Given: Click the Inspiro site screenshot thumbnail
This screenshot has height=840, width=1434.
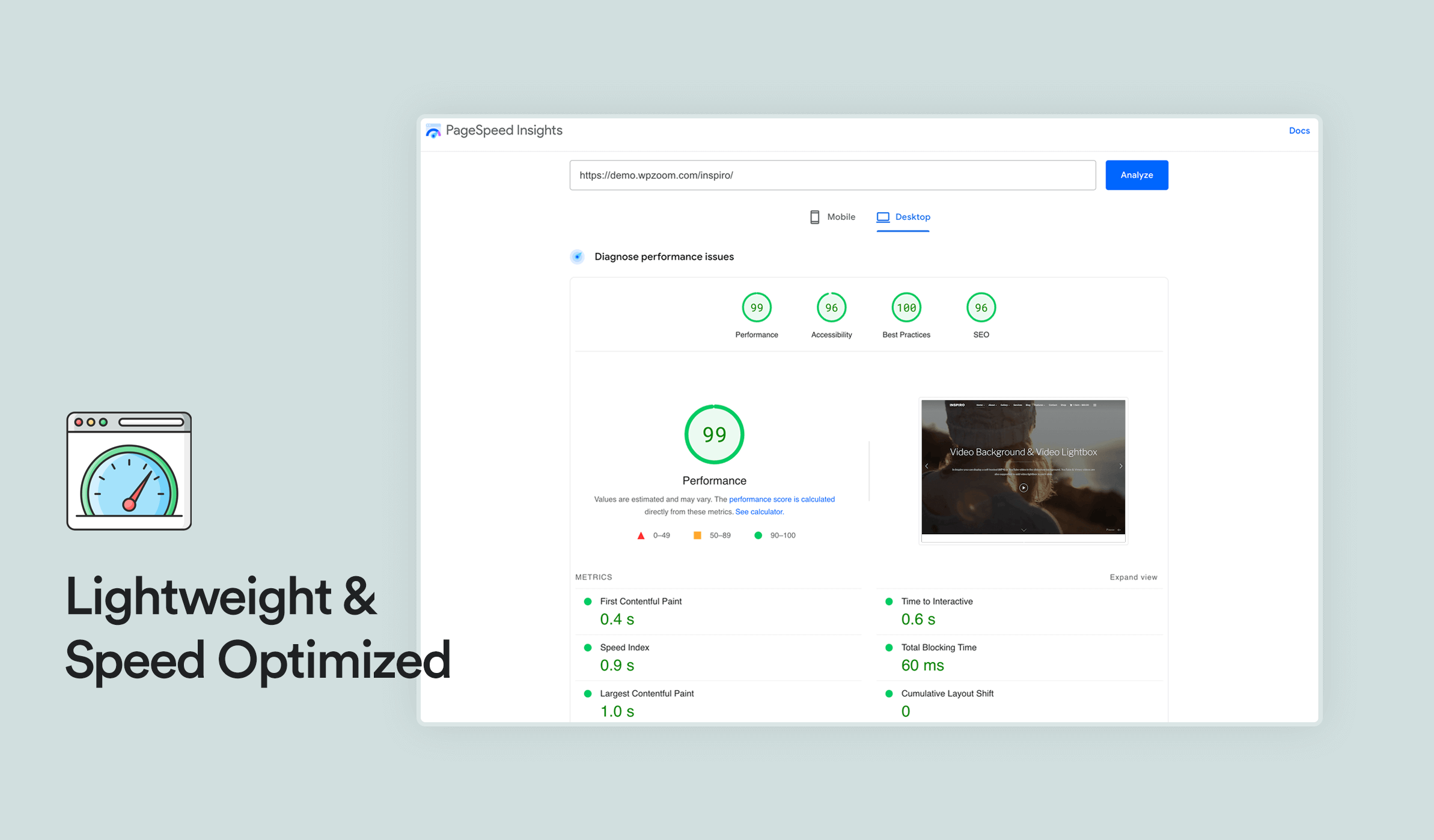Looking at the screenshot, I should click(x=1023, y=467).
